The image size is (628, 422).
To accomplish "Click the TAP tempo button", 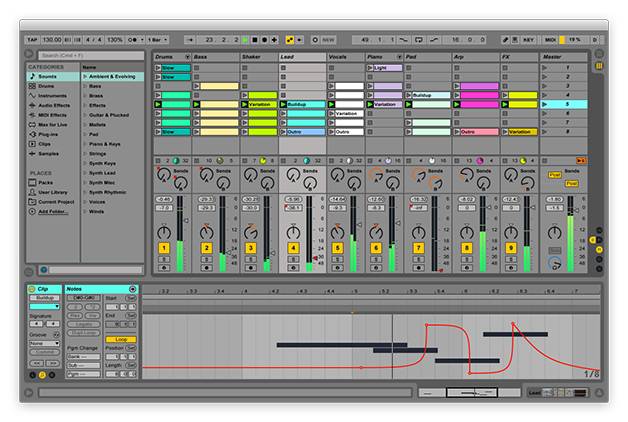I will click(31, 39).
